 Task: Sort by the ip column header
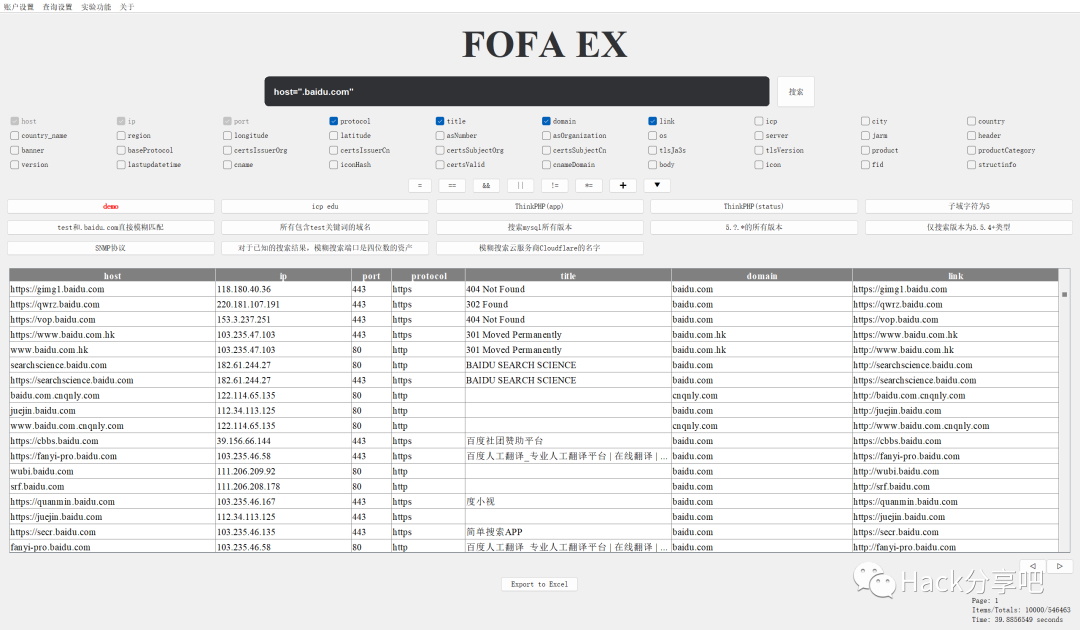[283, 275]
